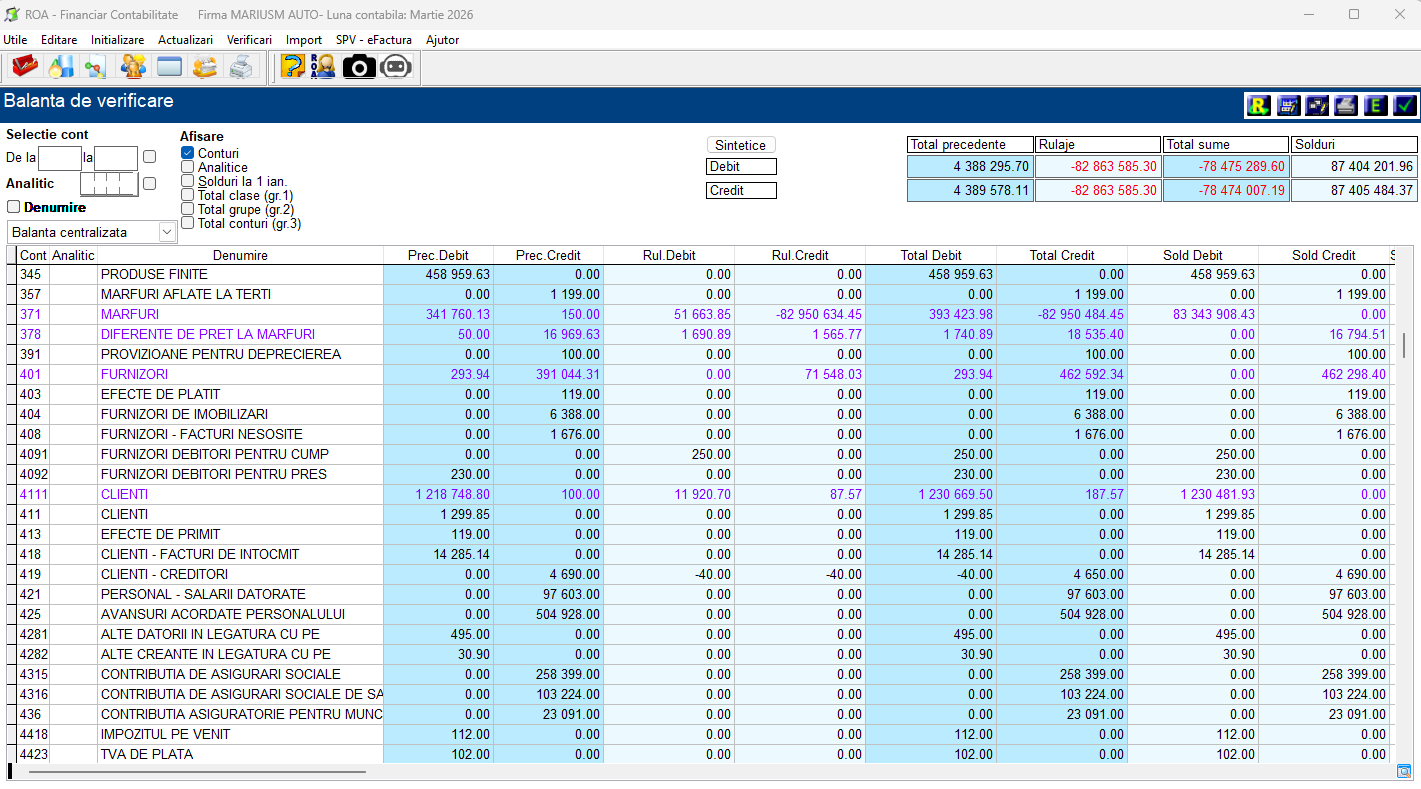Click the black camera screenshot icon
The width and height of the screenshot is (1421, 789).
point(359,67)
